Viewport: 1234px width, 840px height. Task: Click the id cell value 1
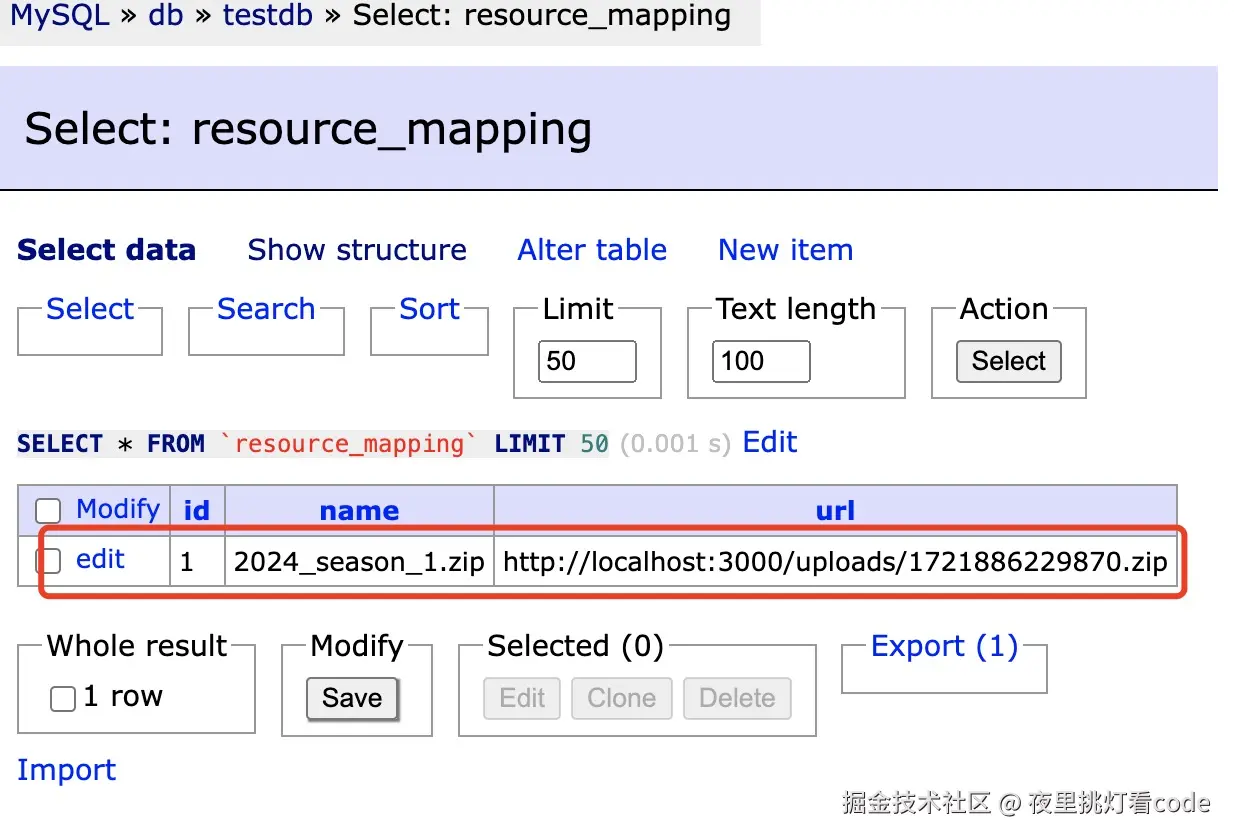click(197, 562)
